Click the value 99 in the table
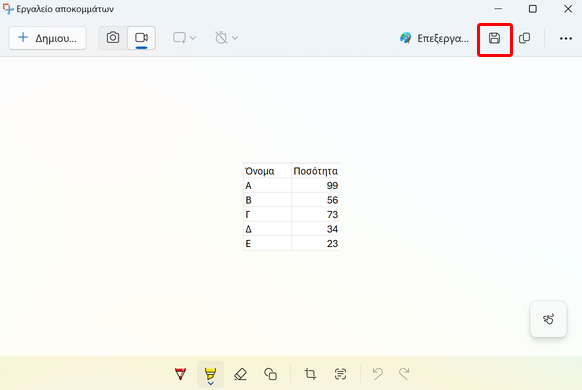Screen dimensions: 582x390 pos(332,186)
